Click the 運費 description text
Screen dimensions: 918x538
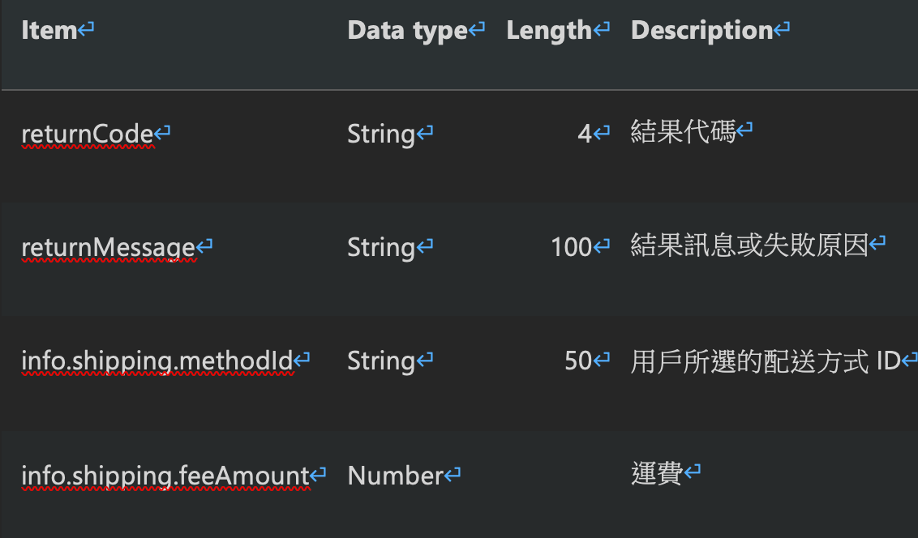pyautogui.click(x=657, y=474)
